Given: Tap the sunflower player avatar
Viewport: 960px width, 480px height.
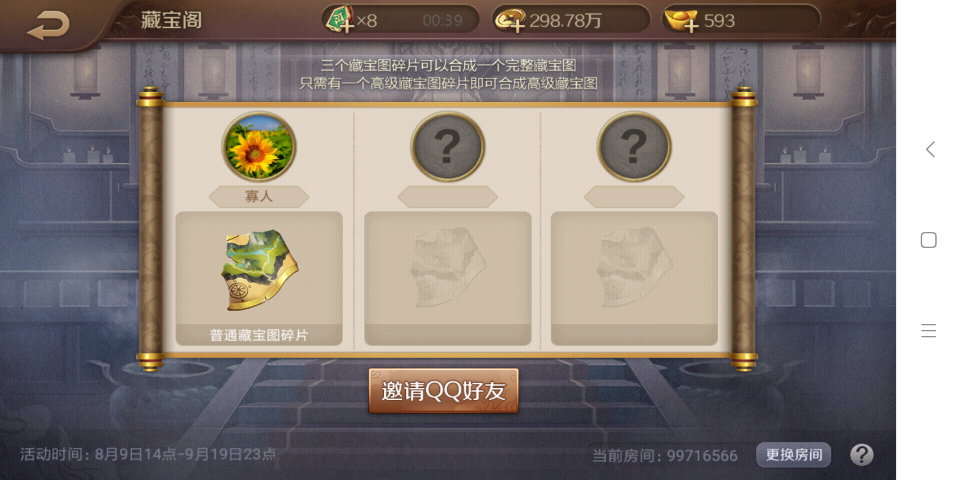Looking at the screenshot, I should (259, 146).
